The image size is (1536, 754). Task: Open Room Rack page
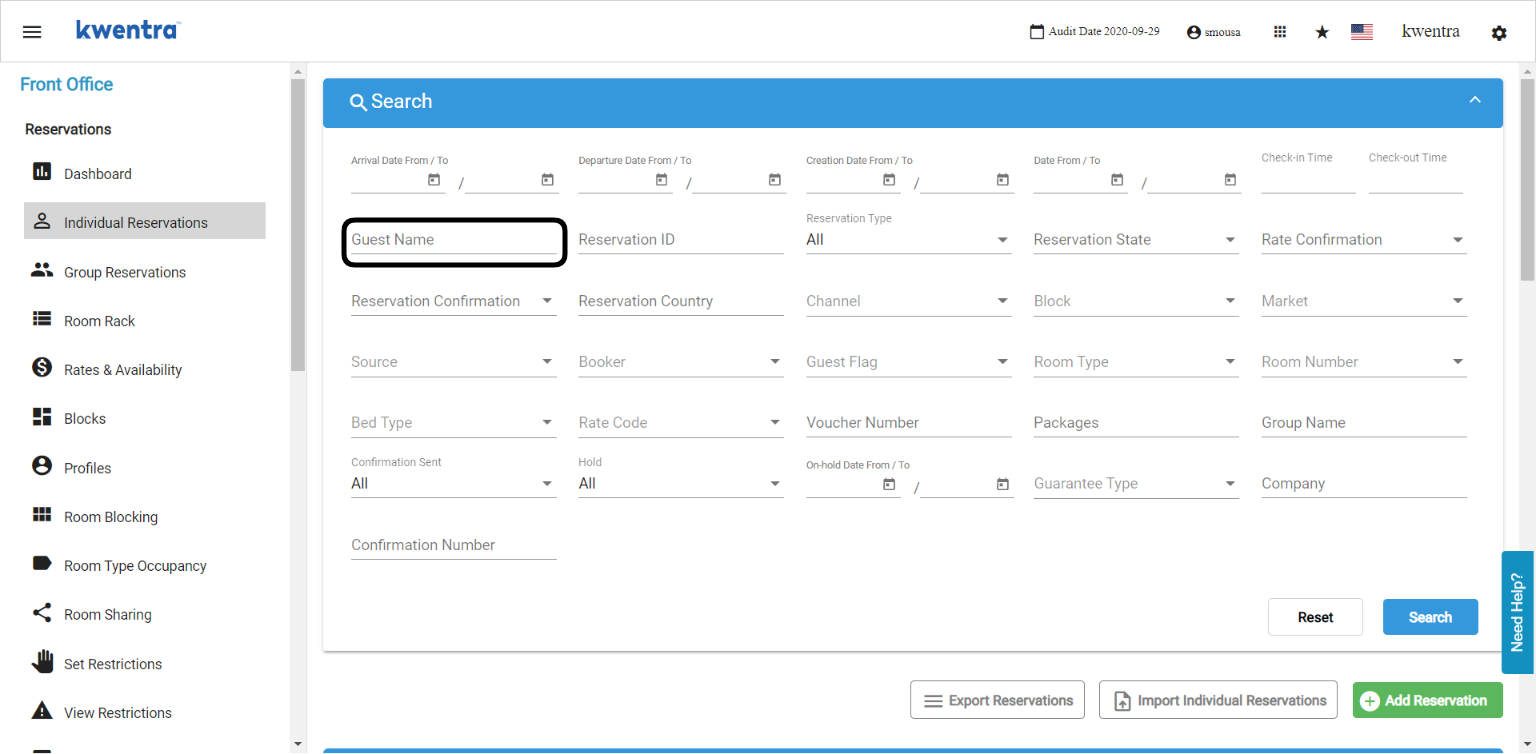click(x=145, y=320)
